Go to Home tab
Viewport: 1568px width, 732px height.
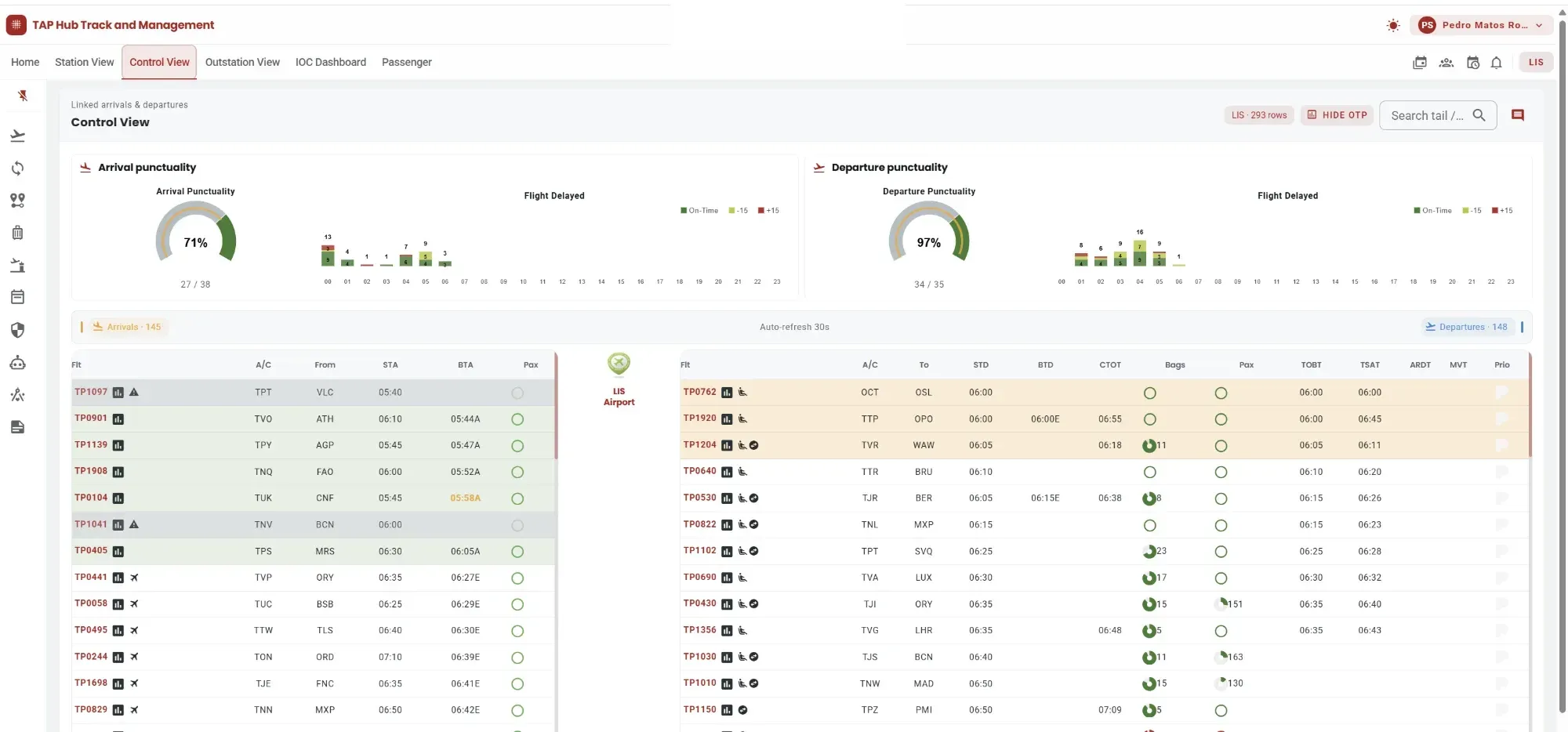[x=25, y=63]
